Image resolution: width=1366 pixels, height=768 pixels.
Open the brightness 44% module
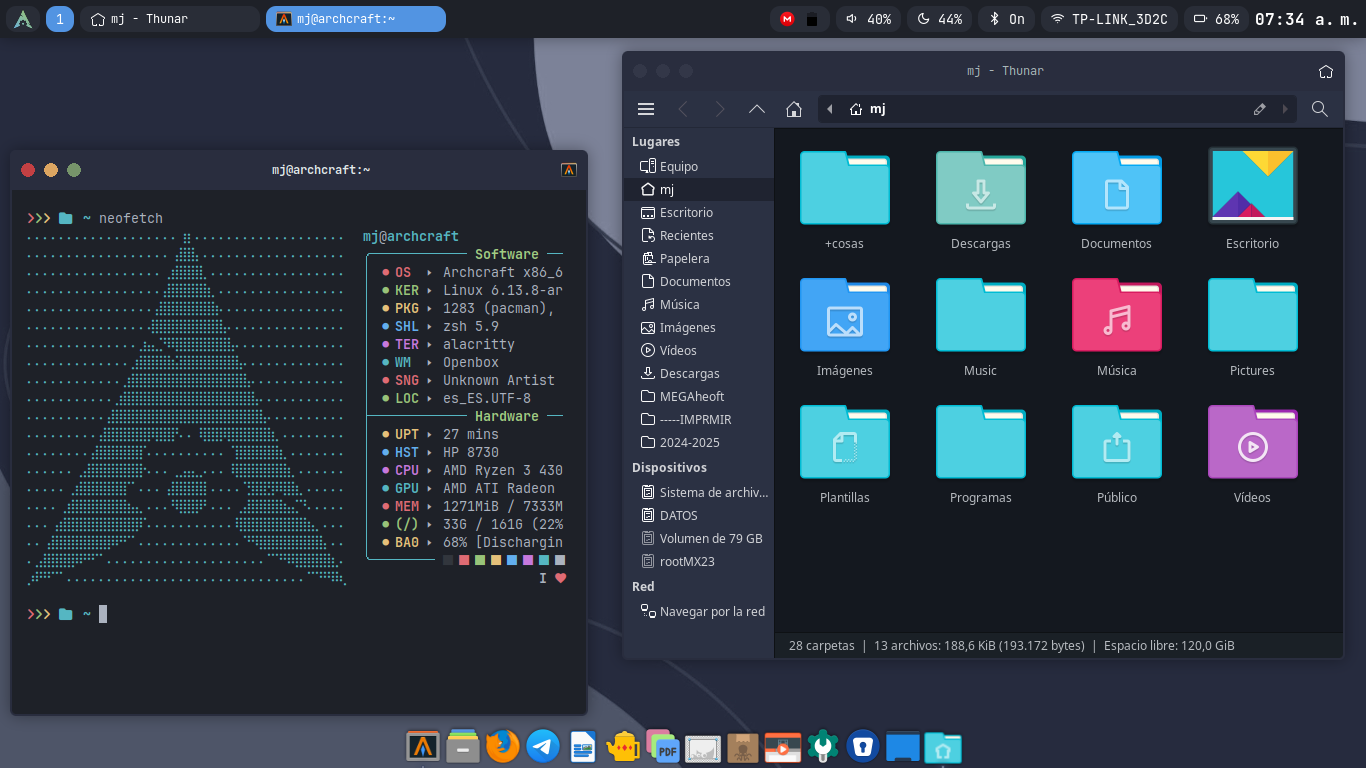(x=939, y=19)
